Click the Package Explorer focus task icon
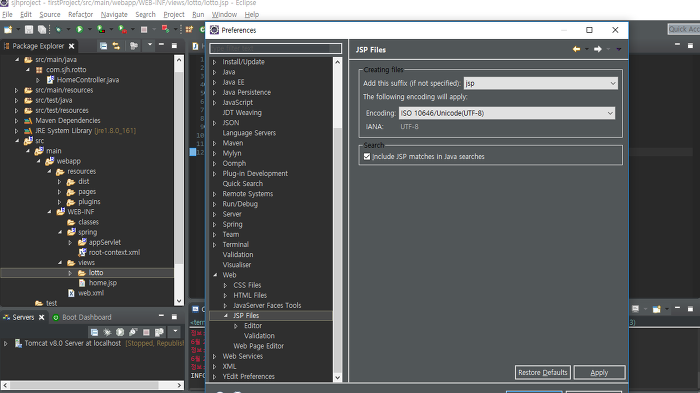 point(133,46)
